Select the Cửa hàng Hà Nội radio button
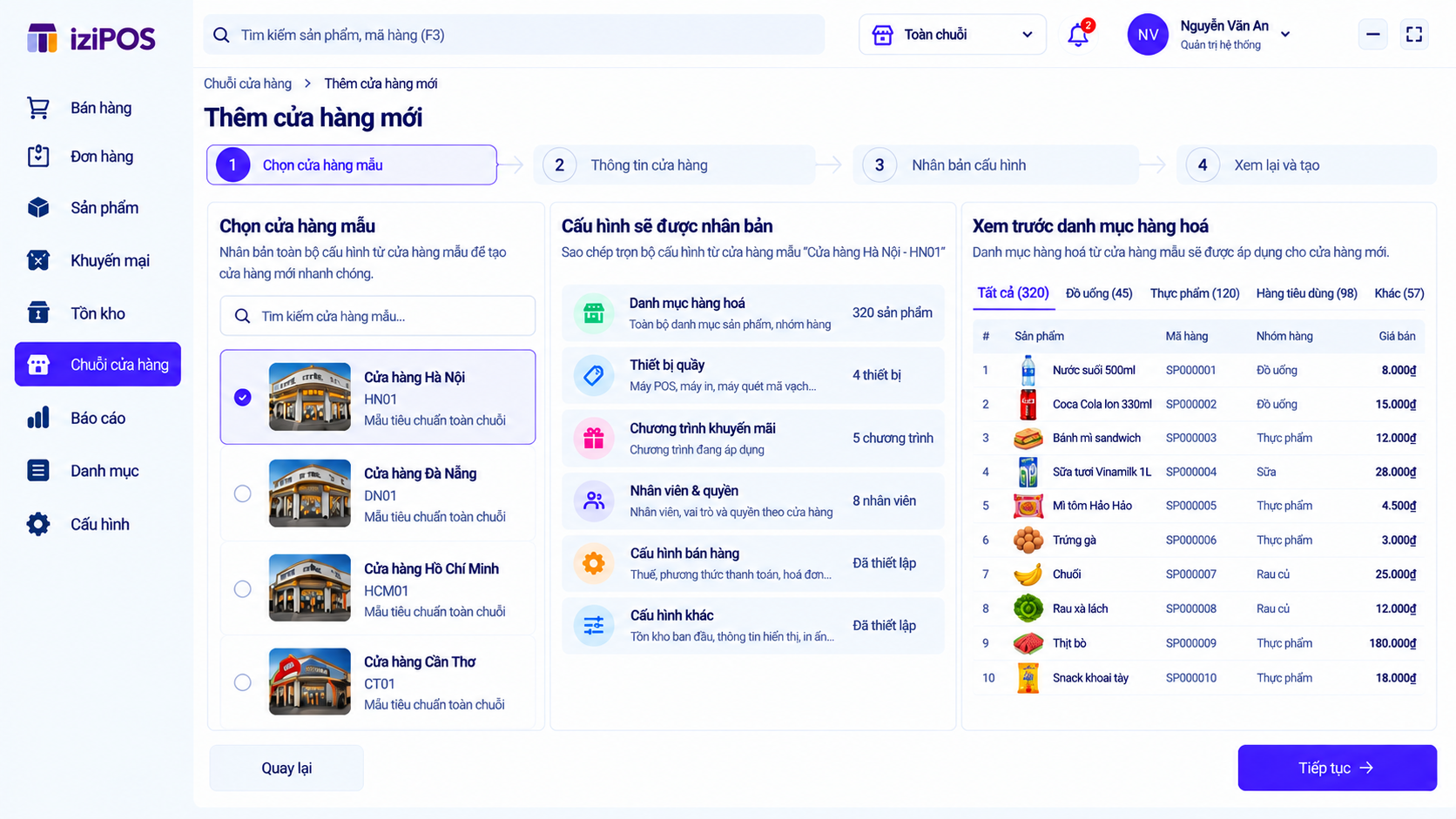This screenshot has width=1456, height=819. coord(243,398)
